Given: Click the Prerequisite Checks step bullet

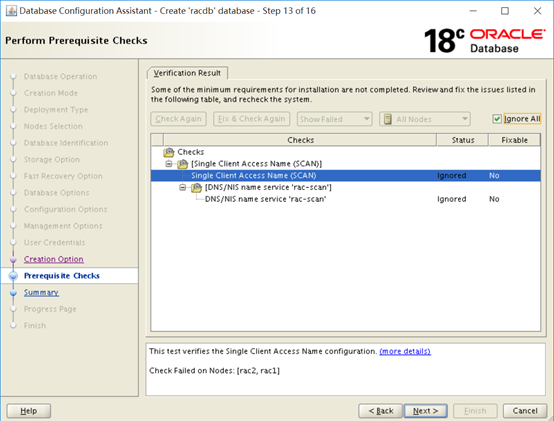Looking at the screenshot, I should click(13, 276).
